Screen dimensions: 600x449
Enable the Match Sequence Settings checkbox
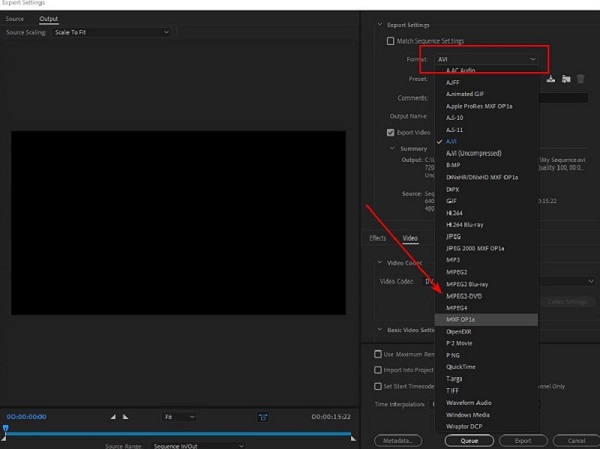(390, 41)
